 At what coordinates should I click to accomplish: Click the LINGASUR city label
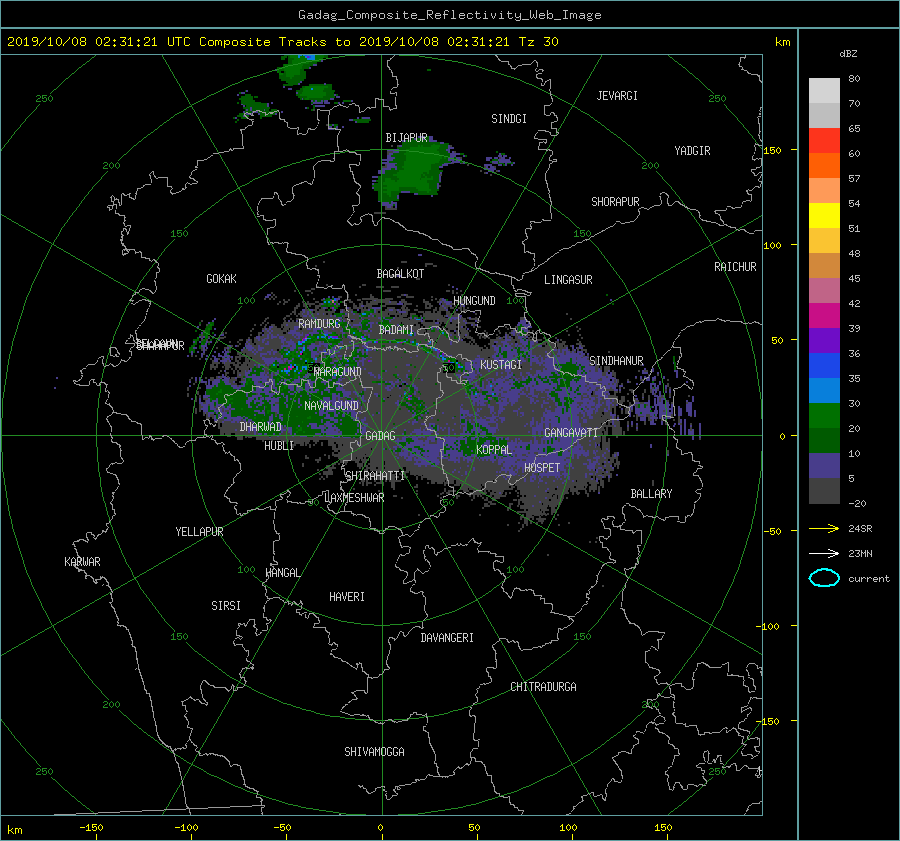(x=568, y=280)
